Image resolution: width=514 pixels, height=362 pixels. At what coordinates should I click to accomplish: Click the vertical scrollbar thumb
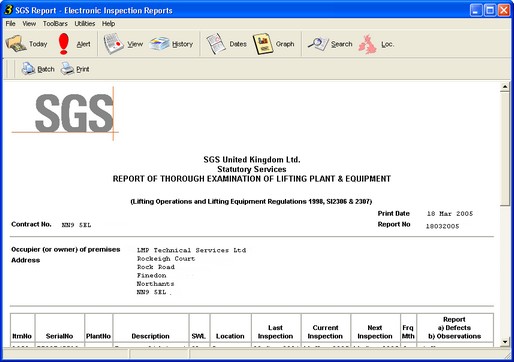505,149
